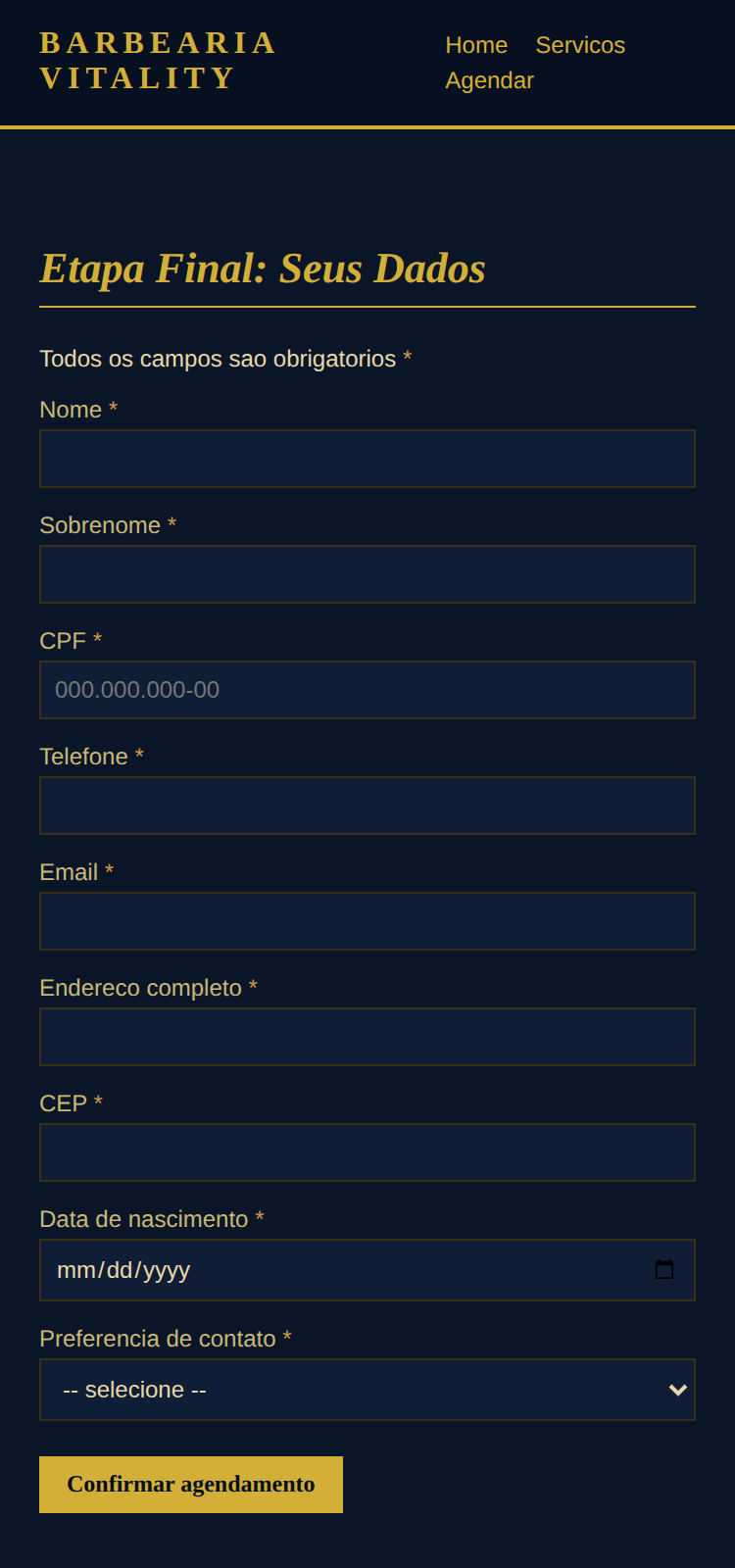
Task: Open the Servicos navigation link
Action: 580,45
